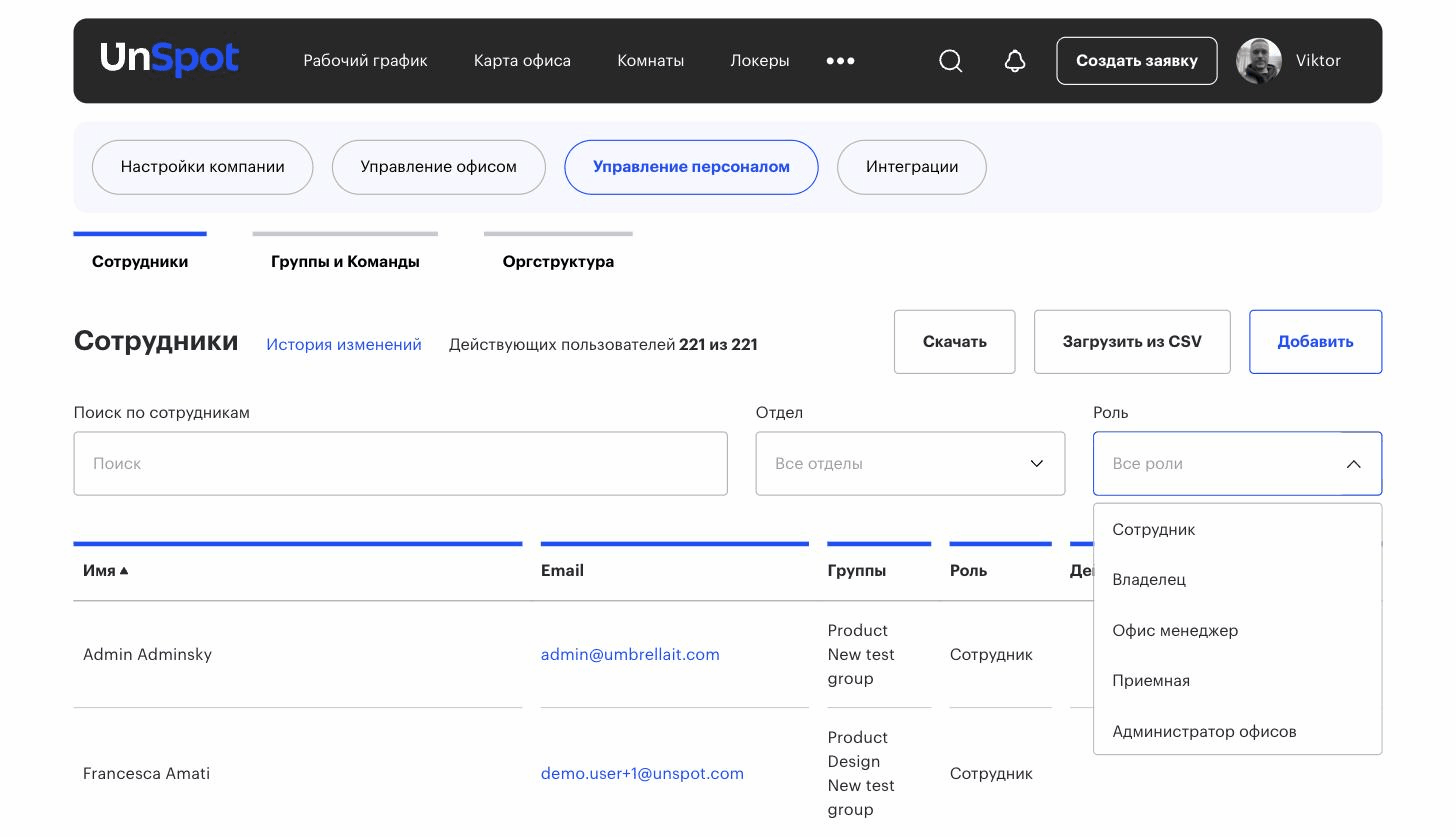Expand the Все отделы dropdown

point(910,463)
